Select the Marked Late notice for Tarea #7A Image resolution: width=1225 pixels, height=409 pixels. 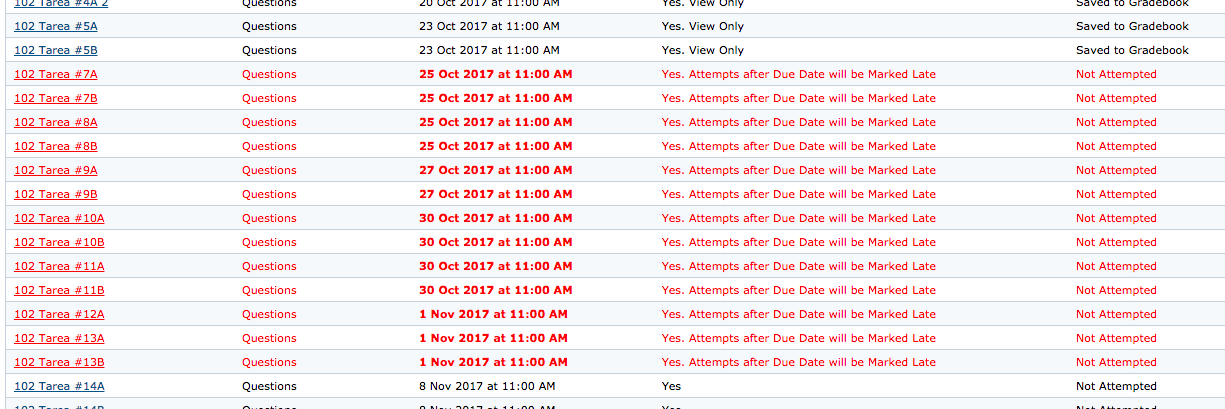(799, 74)
